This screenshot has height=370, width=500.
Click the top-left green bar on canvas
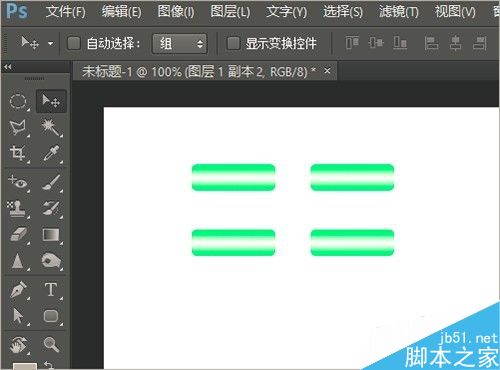pyautogui.click(x=233, y=177)
